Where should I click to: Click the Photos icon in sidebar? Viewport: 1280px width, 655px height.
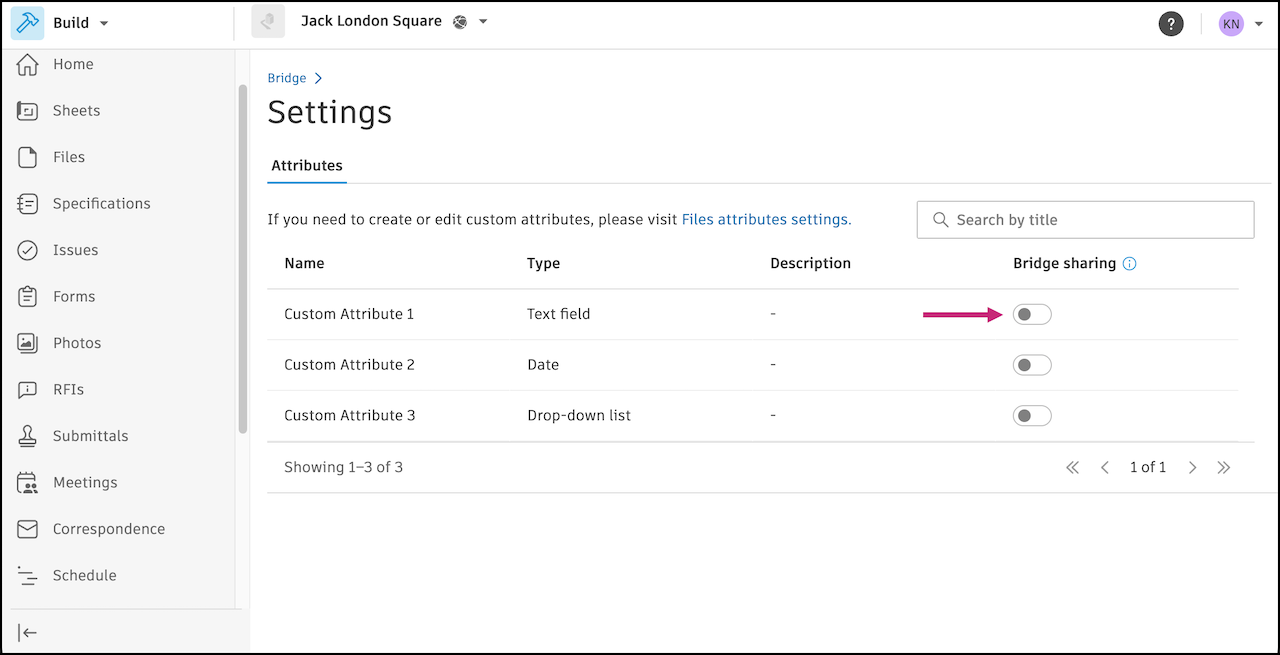[x=28, y=343]
